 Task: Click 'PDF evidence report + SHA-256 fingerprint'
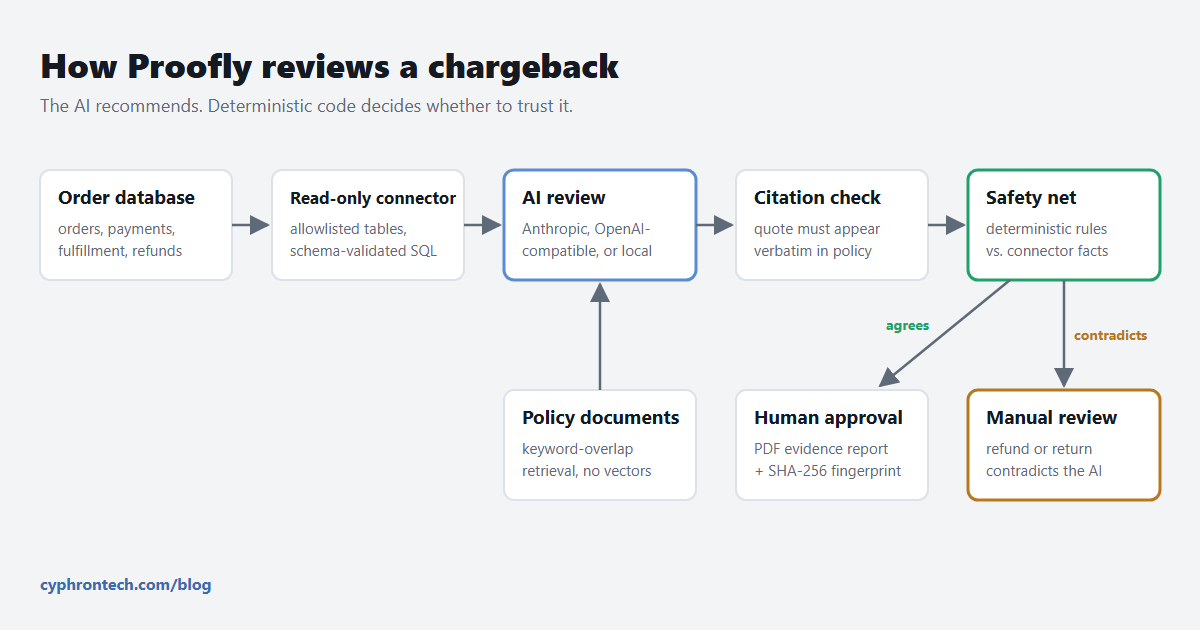[828, 460]
